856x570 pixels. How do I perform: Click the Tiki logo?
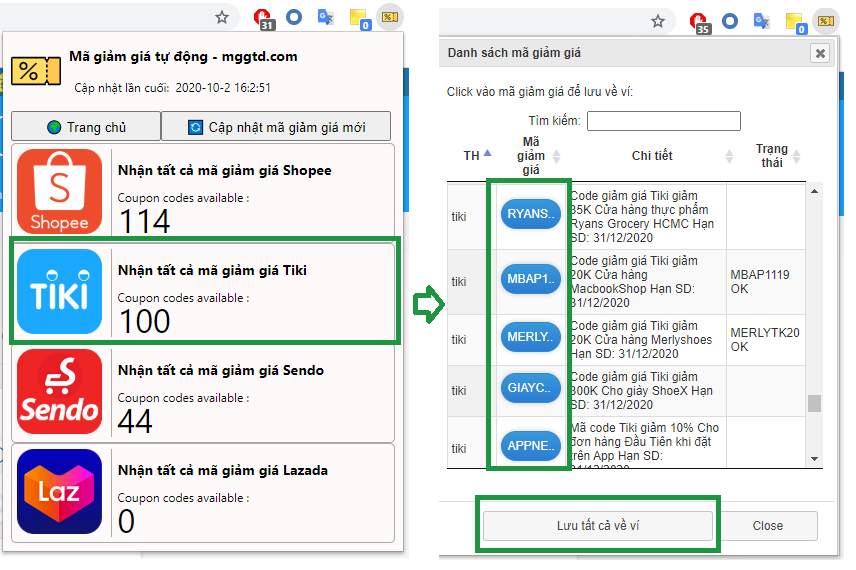pyautogui.click(x=60, y=291)
